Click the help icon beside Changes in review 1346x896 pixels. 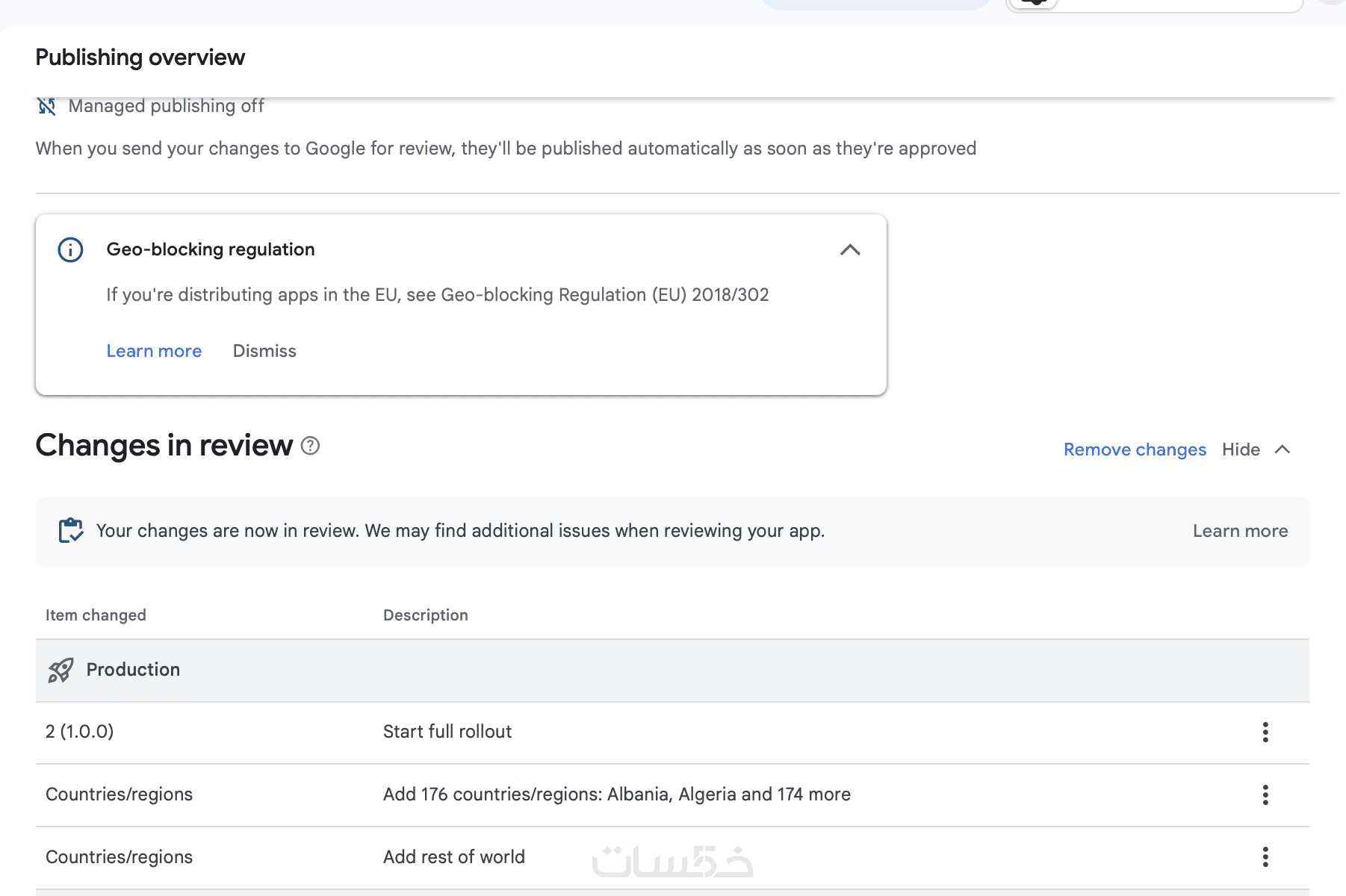pos(310,446)
